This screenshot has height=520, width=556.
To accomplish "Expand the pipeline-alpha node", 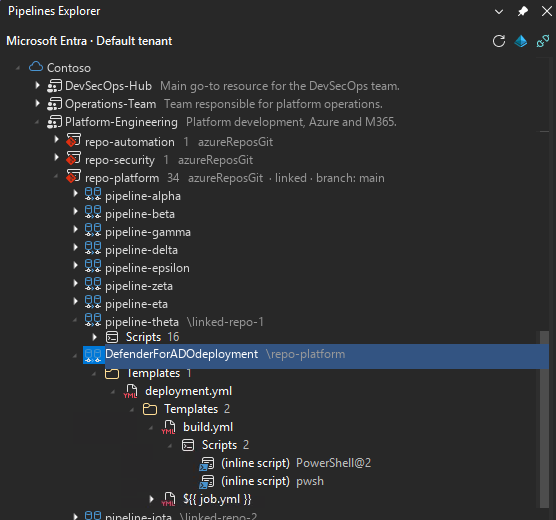I will [x=76, y=193].
